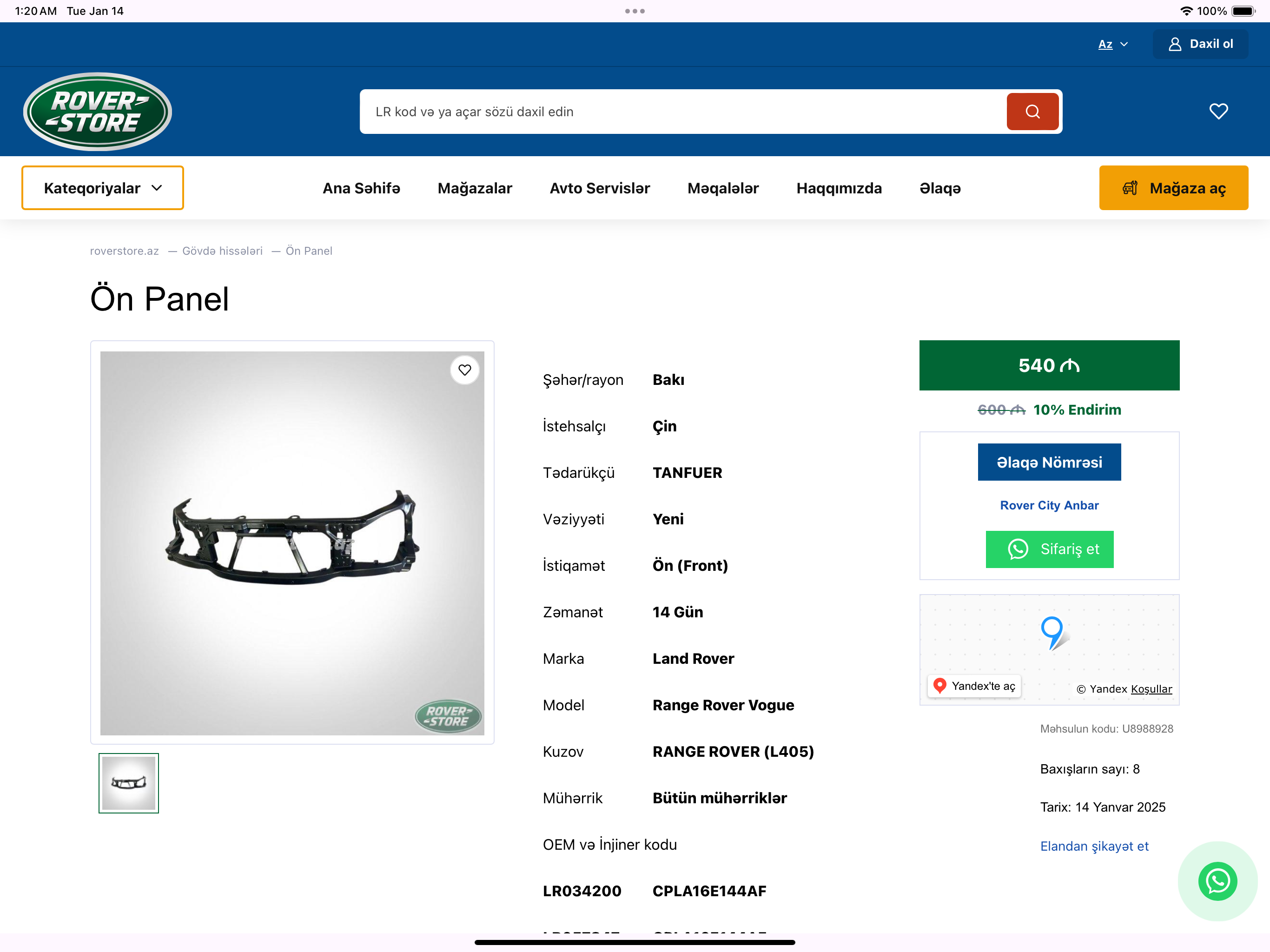Click the Əlaqə Nömrəsi button
Image resolution: width=1270 pixels, height=952 pixels.
tap(1049, 462)
